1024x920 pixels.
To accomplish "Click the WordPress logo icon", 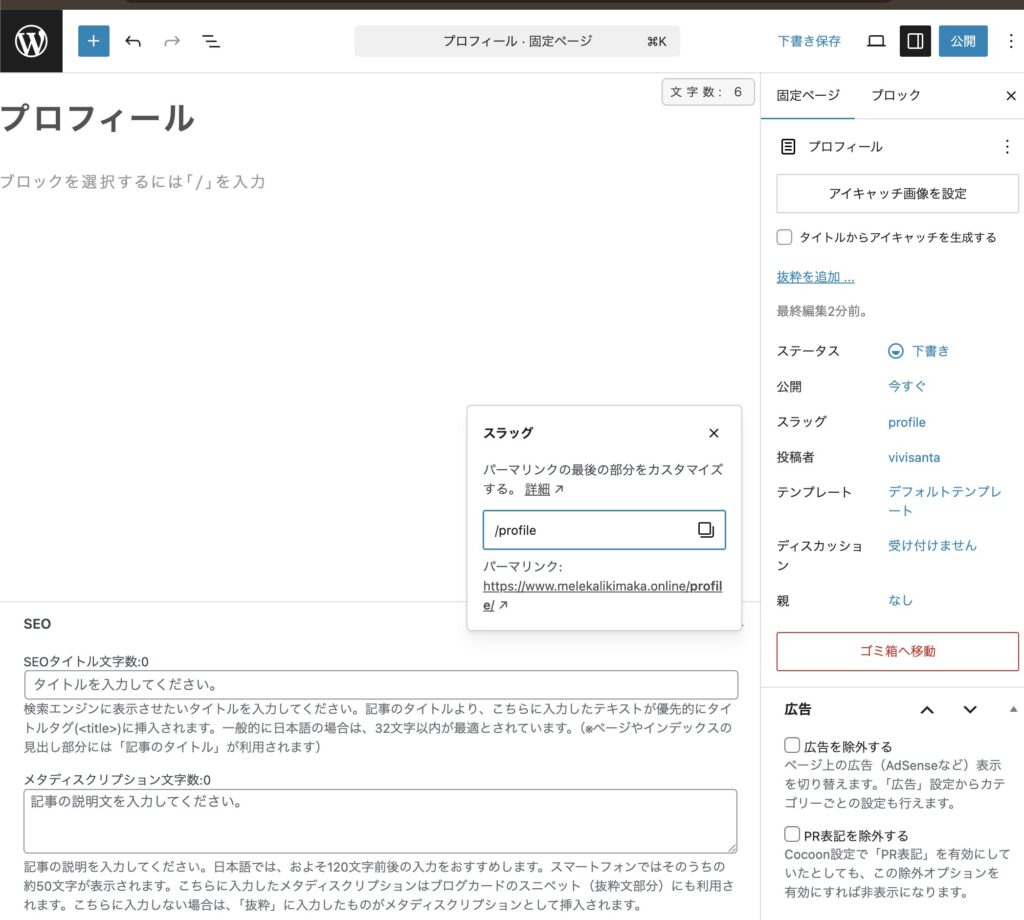I will point(31,41).
